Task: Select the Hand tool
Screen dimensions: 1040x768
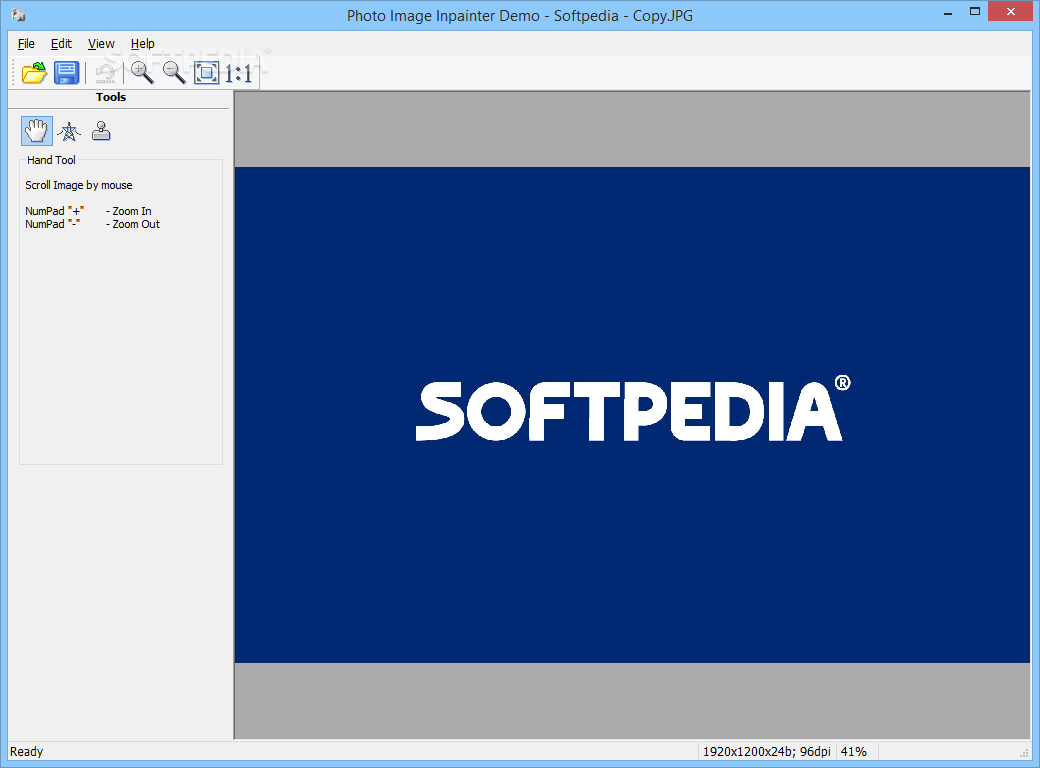Action: 36,131
